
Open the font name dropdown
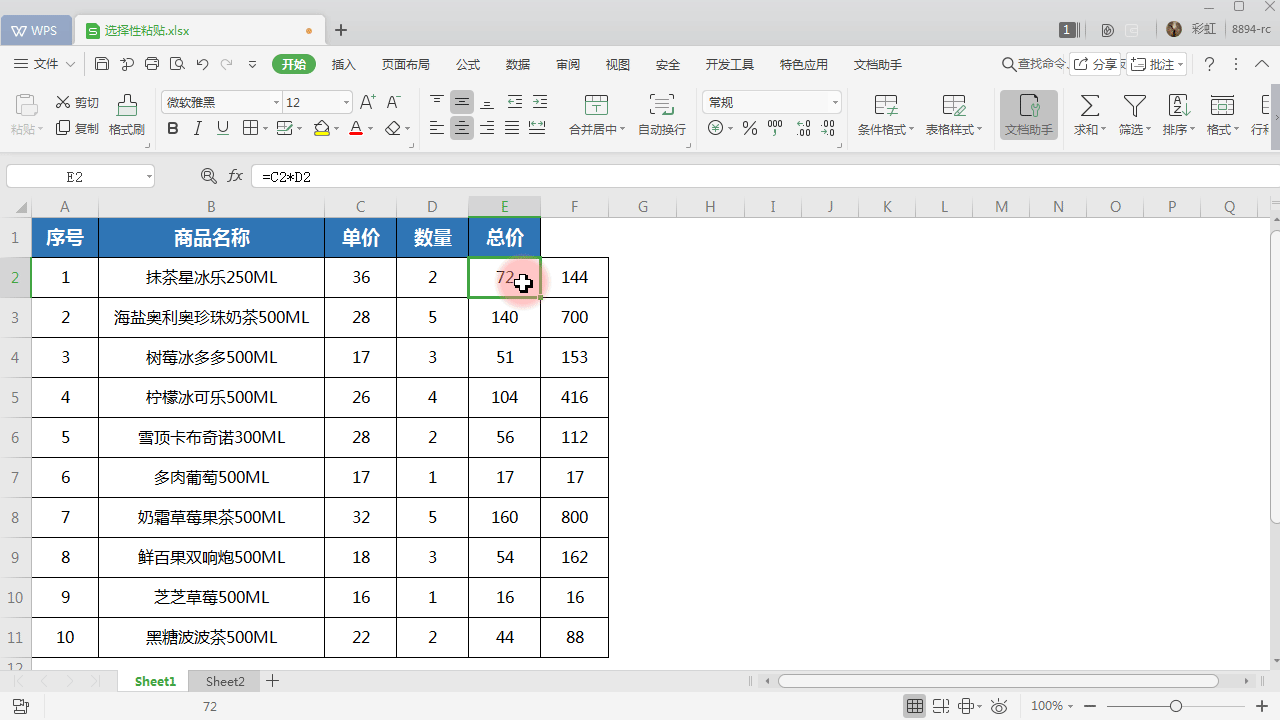[276, 101]
